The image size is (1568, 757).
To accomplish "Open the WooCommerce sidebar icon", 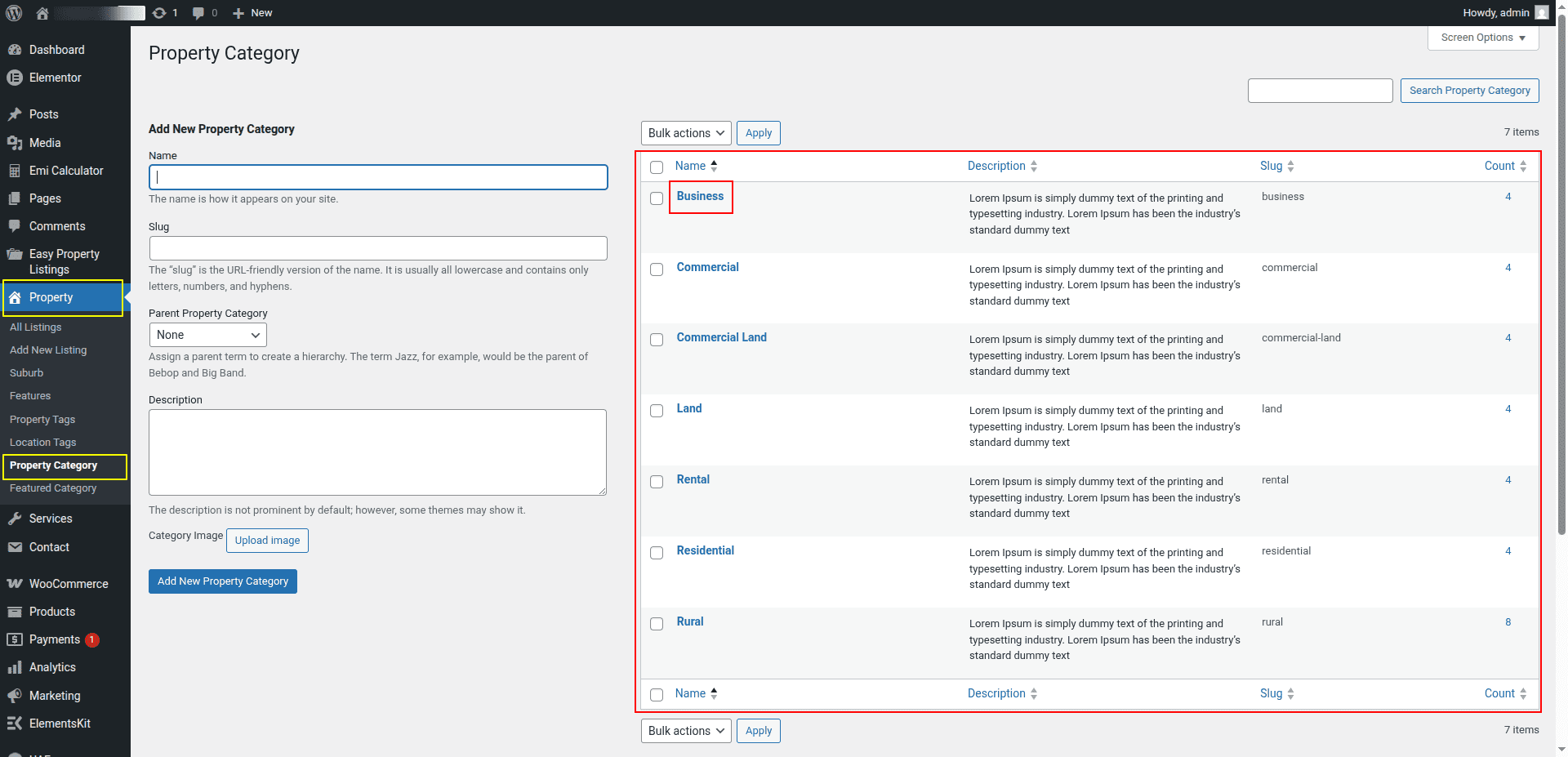I will (14, 584).
